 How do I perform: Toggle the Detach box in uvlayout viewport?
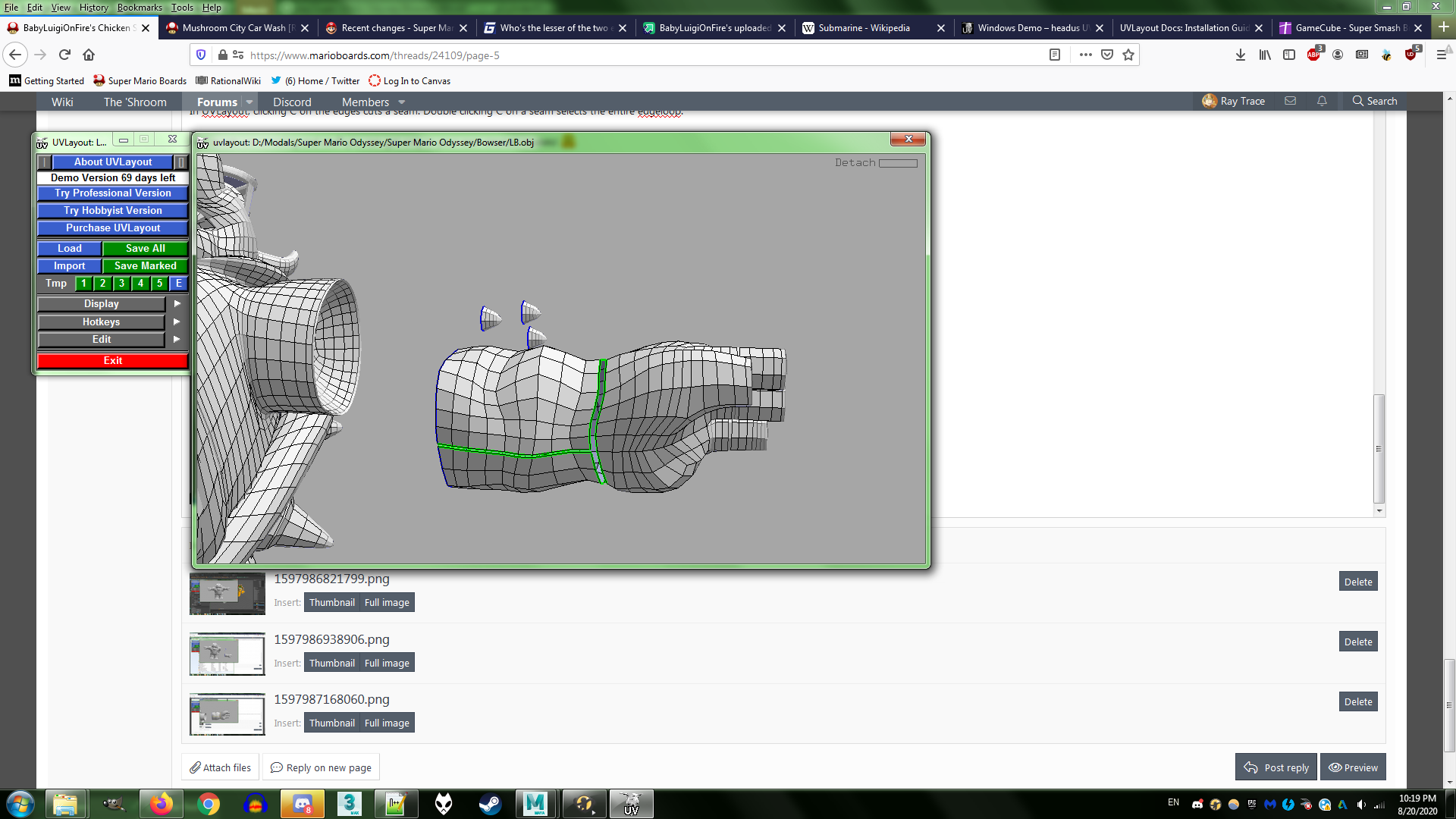(x=898, y=163)
